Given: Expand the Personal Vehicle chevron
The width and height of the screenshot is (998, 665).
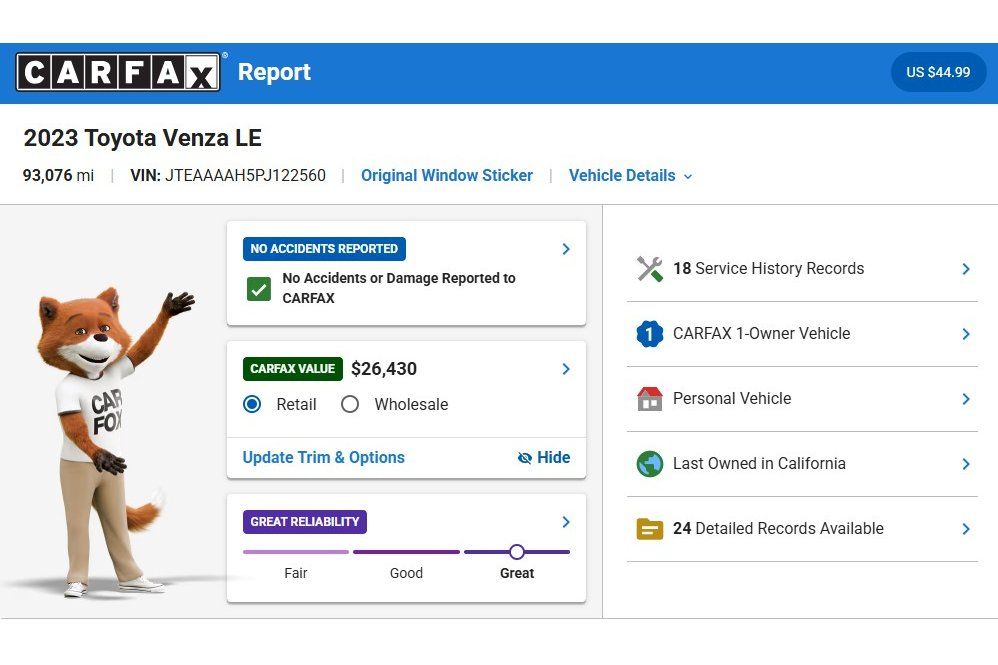Looking at the screenshot, I should click(x=966, y=399).
